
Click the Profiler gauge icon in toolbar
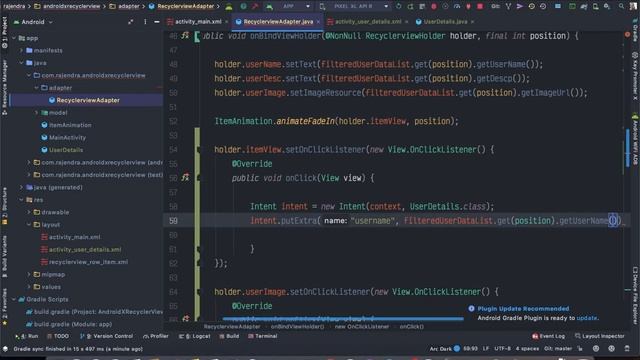coord(457,7)
